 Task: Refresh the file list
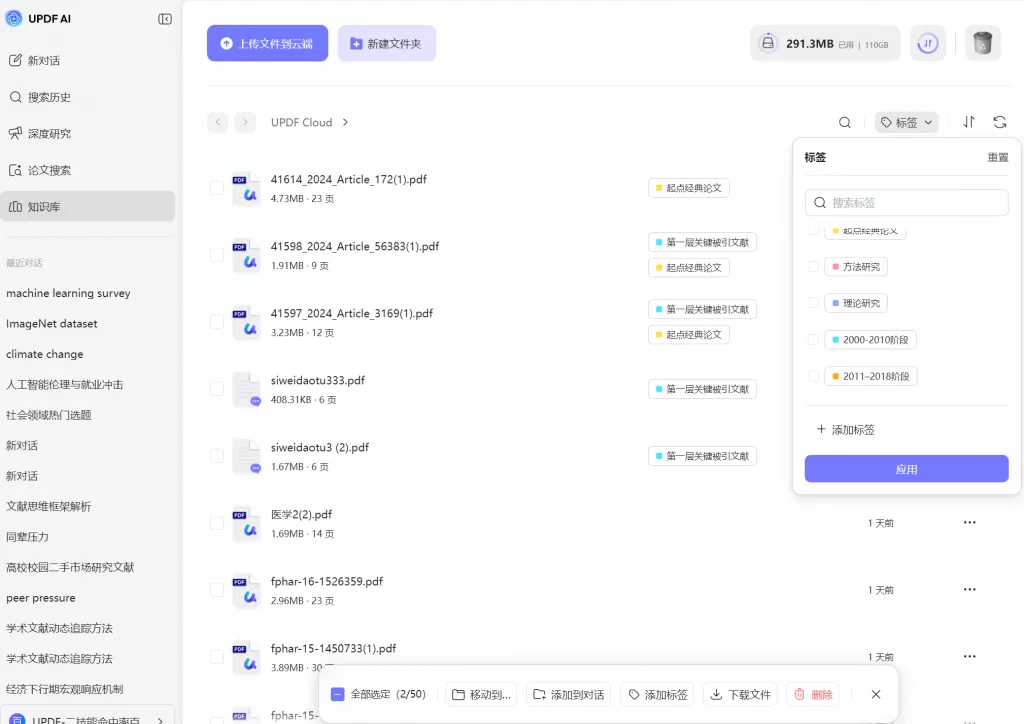[1000, 122]
